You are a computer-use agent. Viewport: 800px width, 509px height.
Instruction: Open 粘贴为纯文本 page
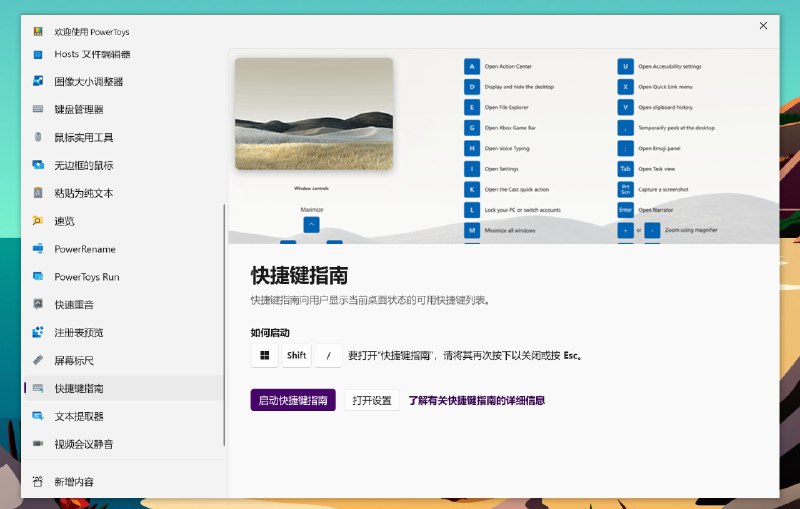tap(123, 193)
